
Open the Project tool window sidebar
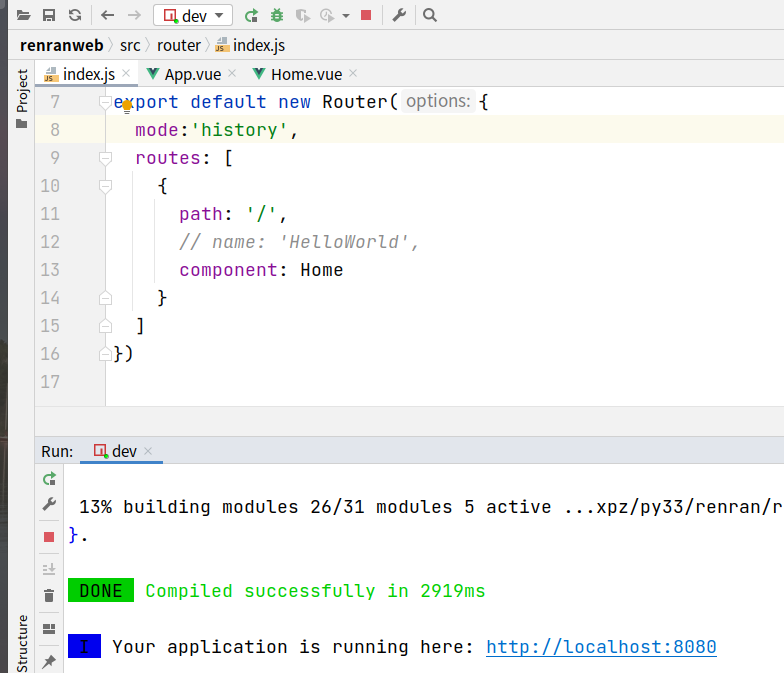pos(22,98)
